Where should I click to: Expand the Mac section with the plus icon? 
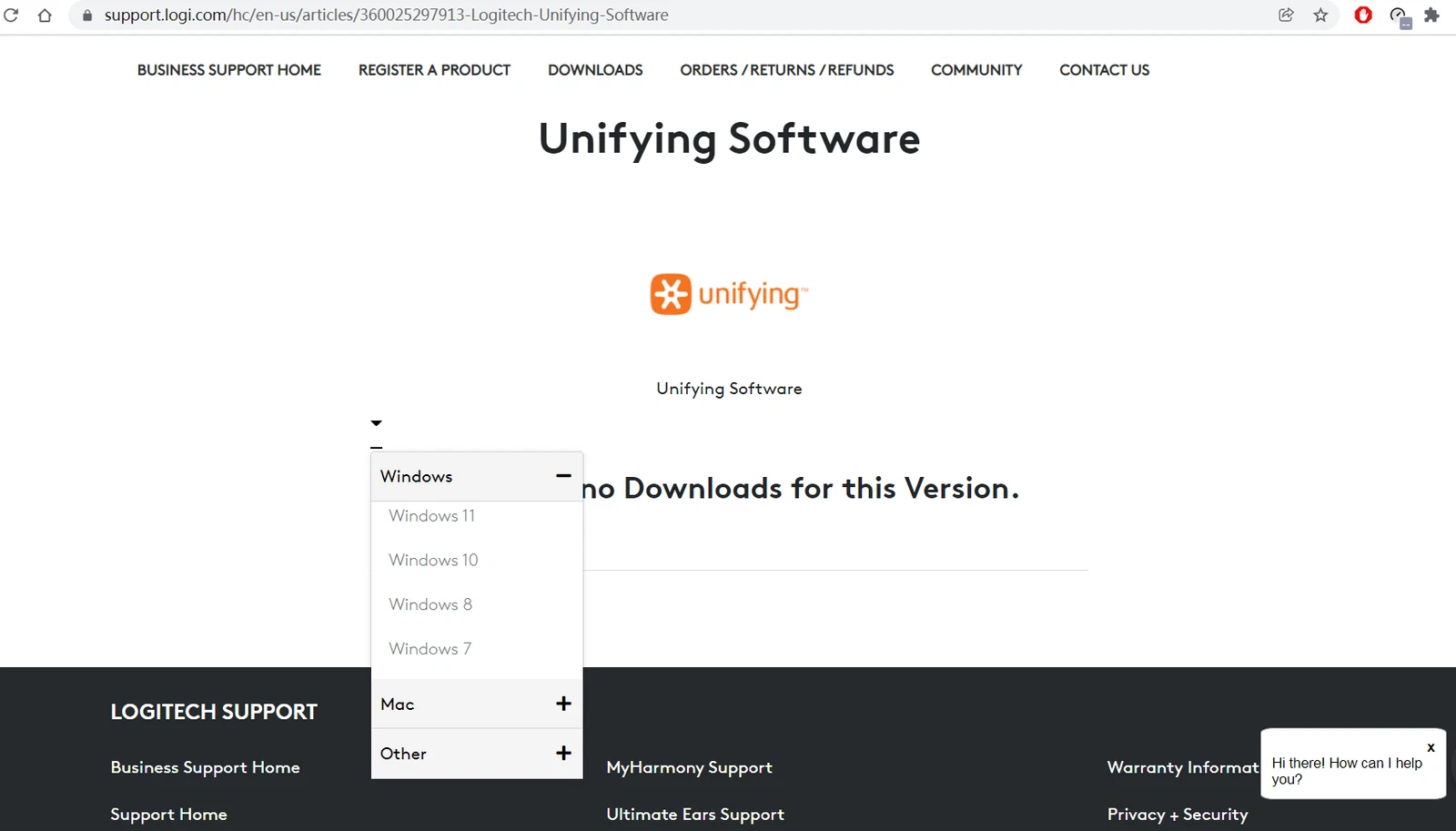[x=563, y=704]
